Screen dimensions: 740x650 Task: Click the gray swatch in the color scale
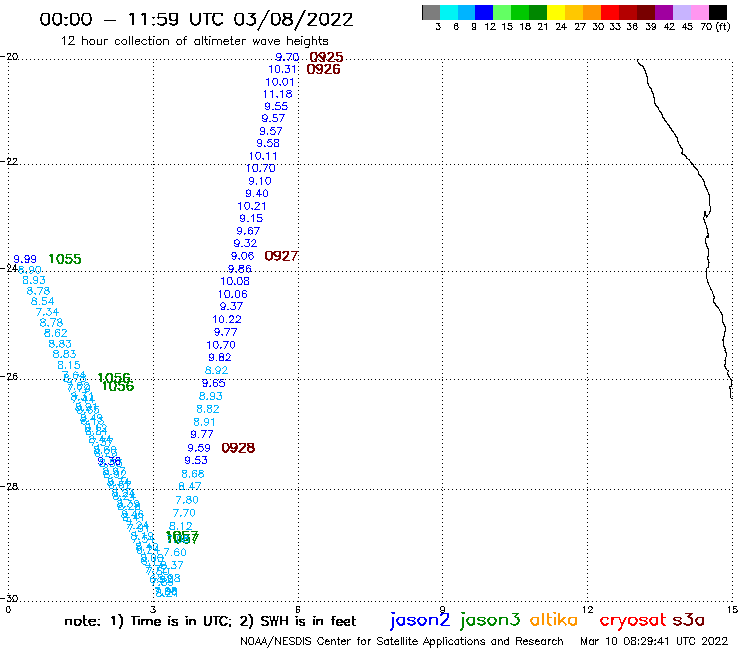pyautogui.click(x=431, y=12)
